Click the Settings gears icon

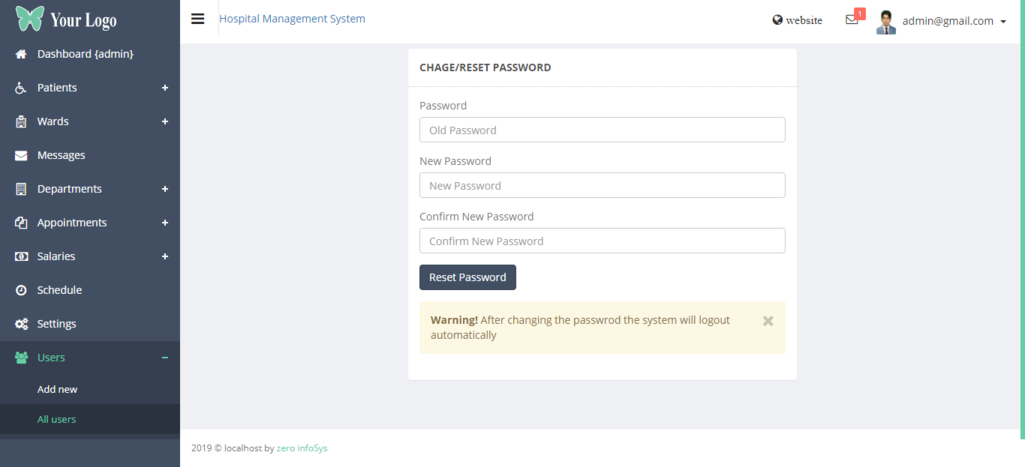tap(21, 324)
